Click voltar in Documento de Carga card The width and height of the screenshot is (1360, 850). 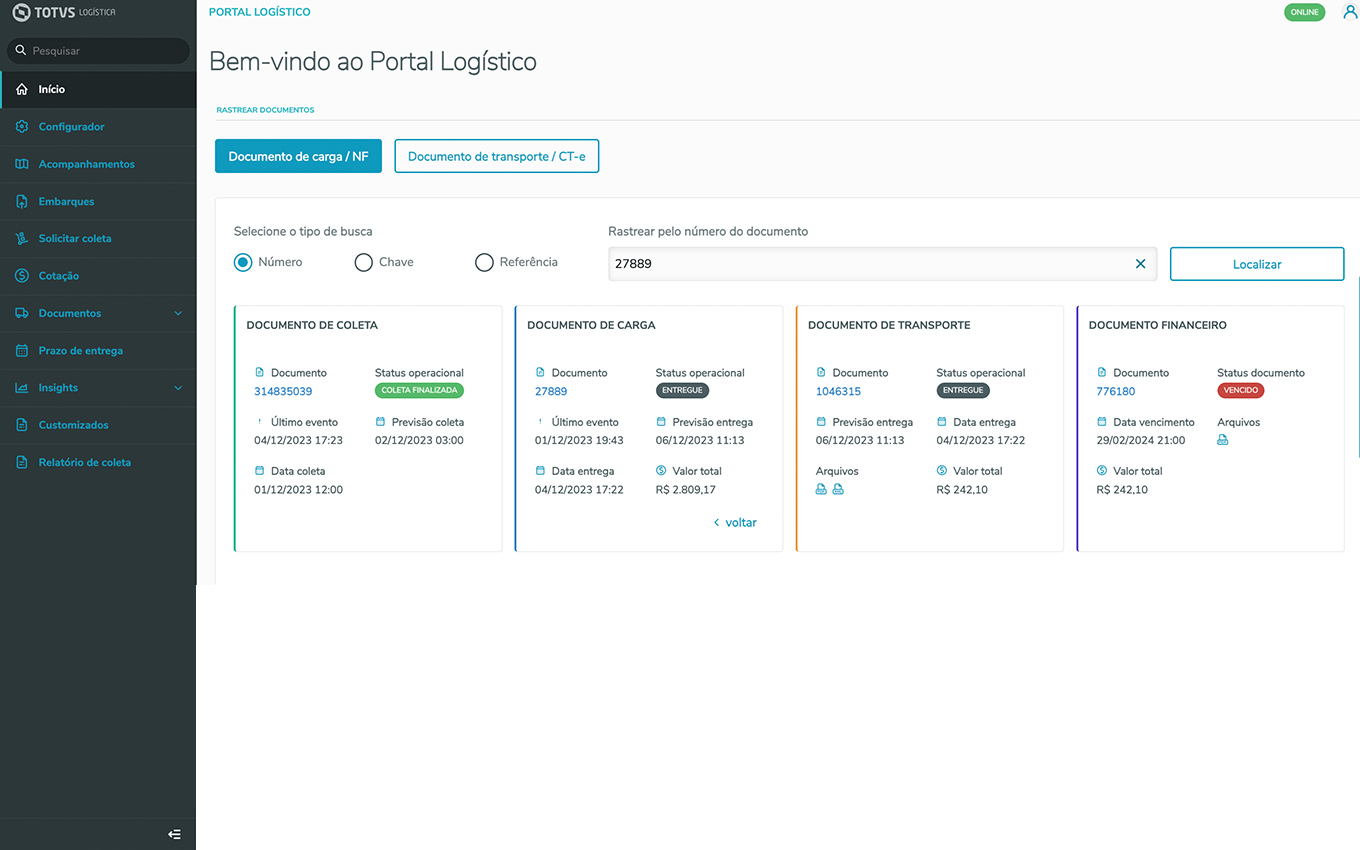[x=735, y=522]
